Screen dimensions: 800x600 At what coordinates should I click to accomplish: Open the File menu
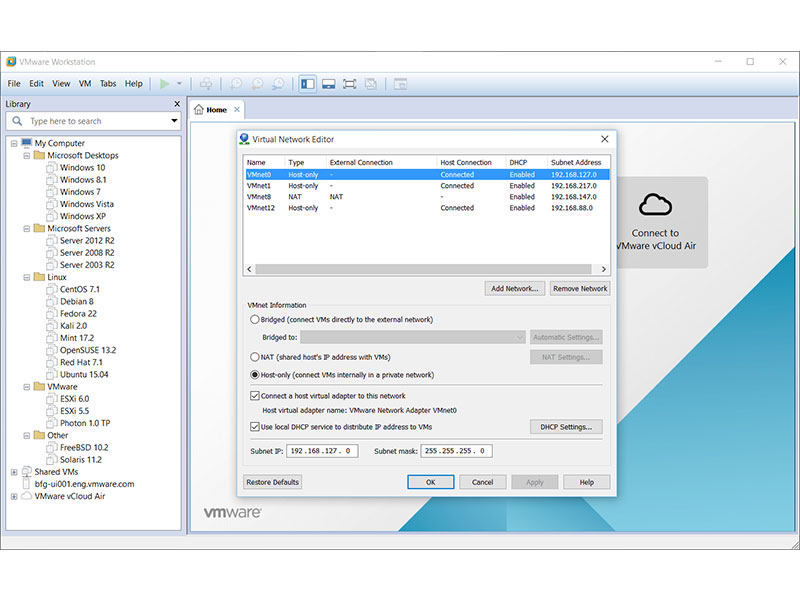14,84
